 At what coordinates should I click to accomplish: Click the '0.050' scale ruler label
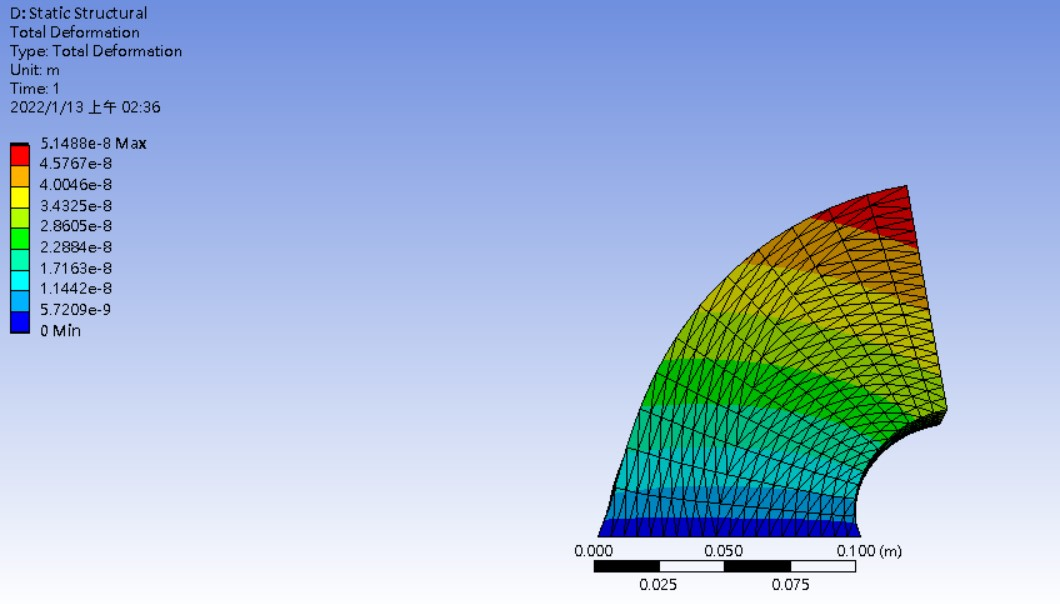(x=723, y=551)
